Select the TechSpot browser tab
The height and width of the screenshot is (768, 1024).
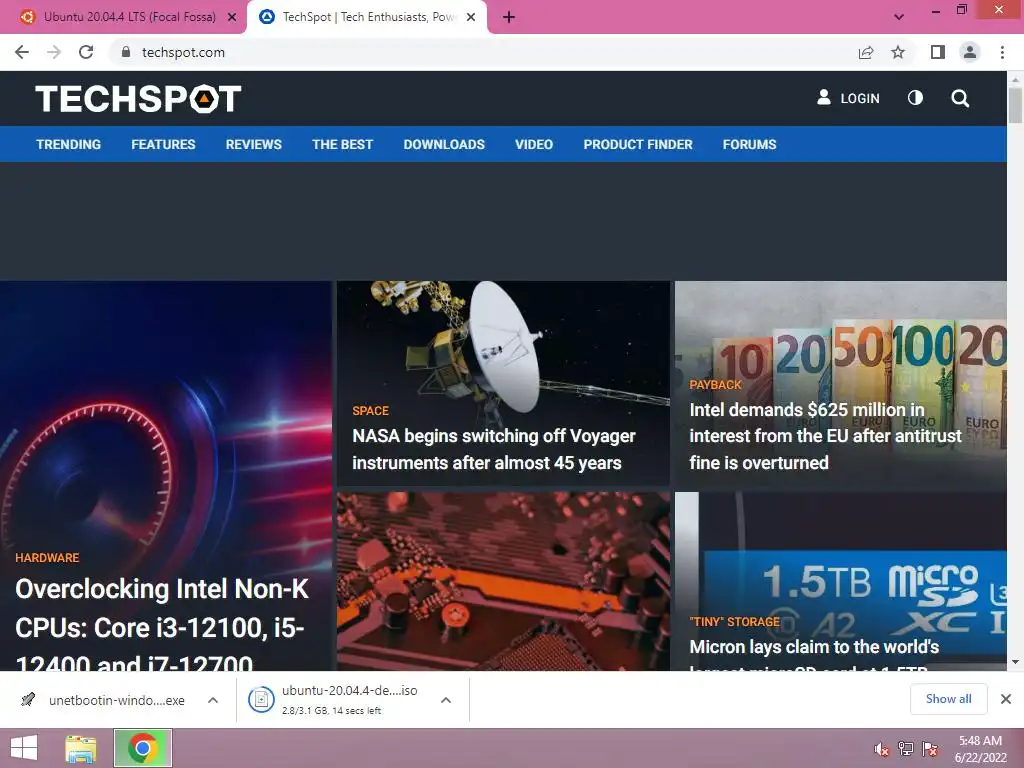coord(367,17)
